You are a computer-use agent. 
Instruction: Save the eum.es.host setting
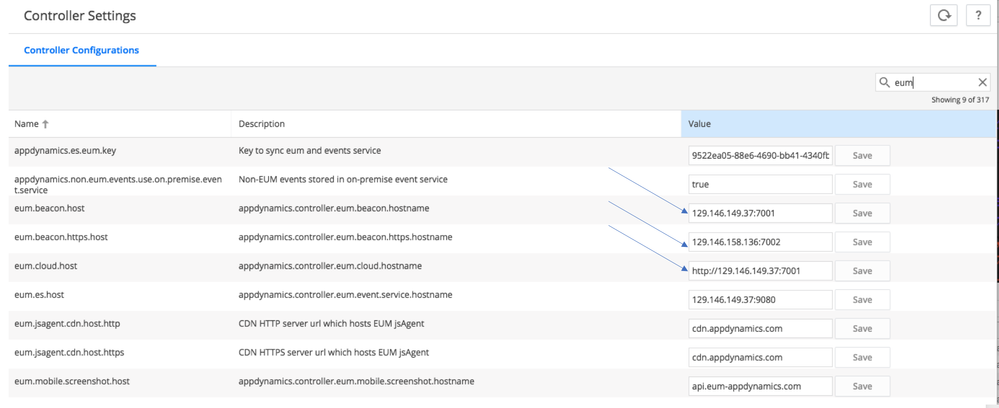pyautogui.click(x=861, y=300)
